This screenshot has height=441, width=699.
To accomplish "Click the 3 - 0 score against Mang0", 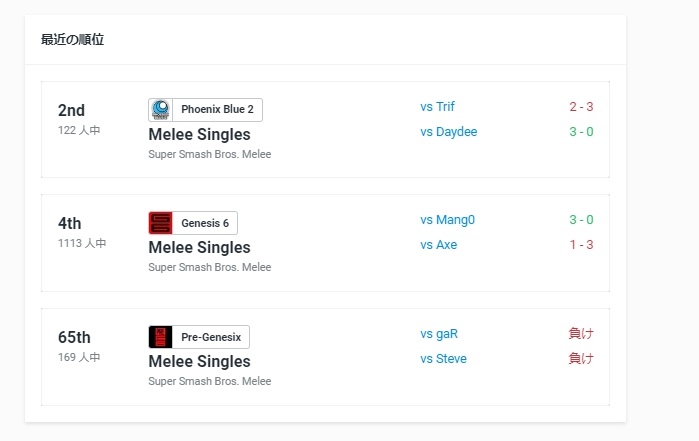I will tap(581, 219).
